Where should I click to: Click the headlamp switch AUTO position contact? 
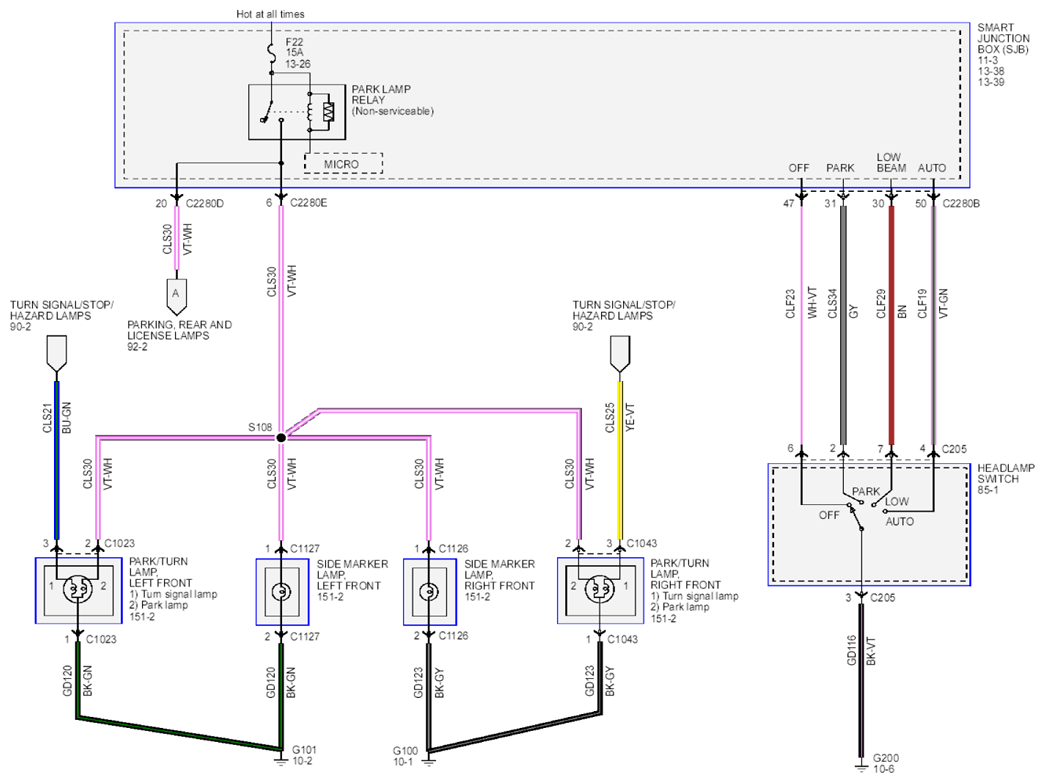(885, 512)
